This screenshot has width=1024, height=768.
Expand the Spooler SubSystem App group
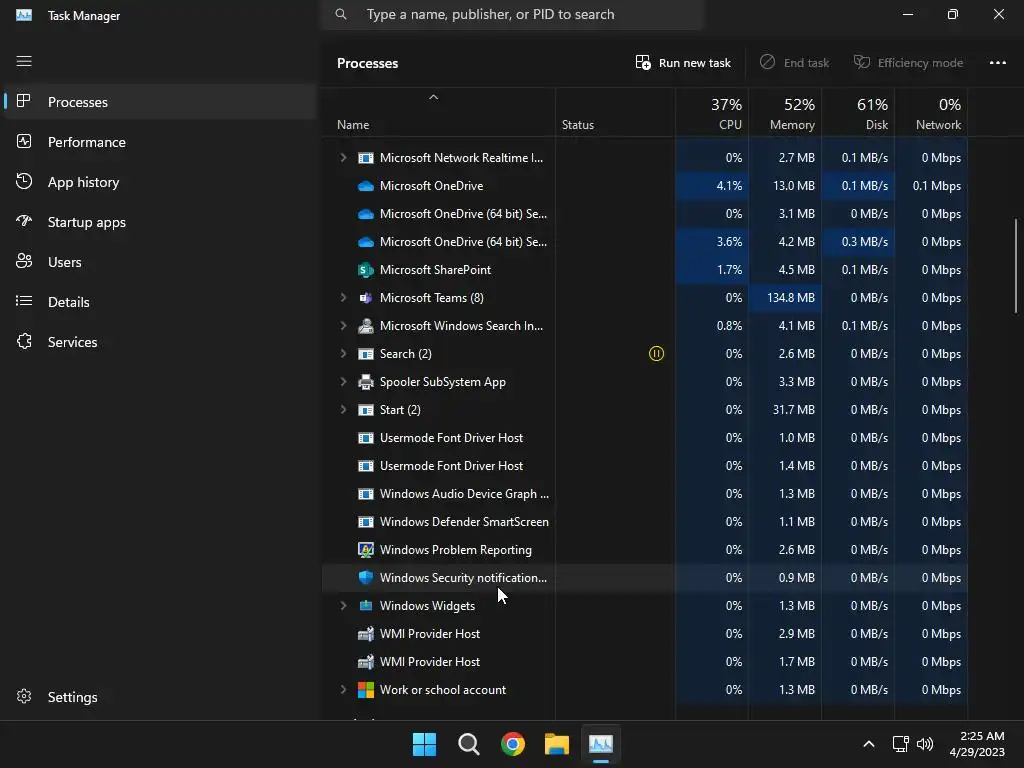point(343,382)
